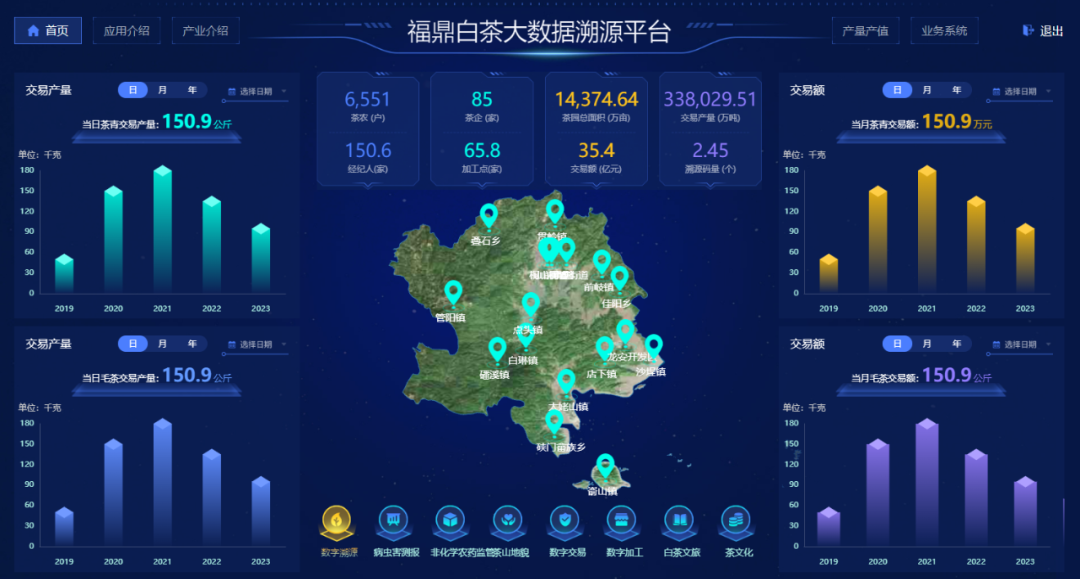Open the 产业介绍 menu item
The width and height of the screenshot is (1080, 579).
[205, 31]
